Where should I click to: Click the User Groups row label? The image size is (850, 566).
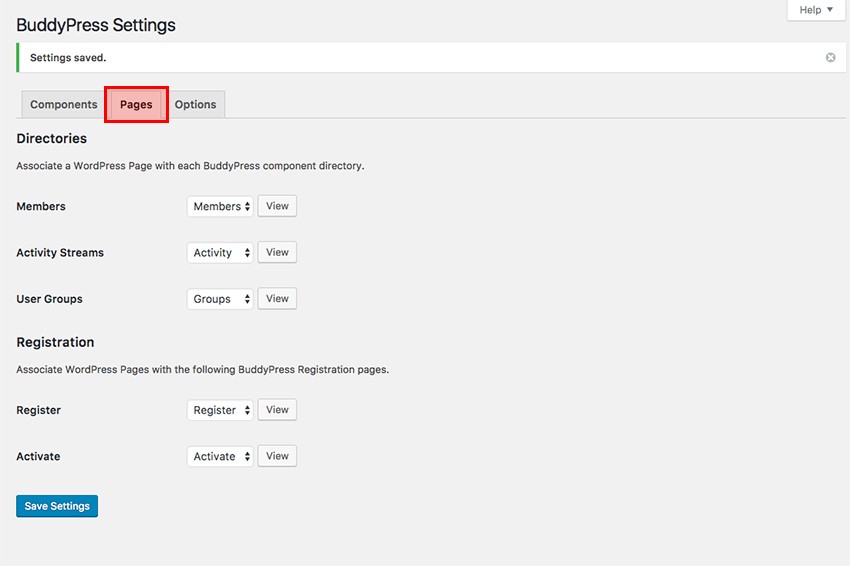(49, 299)
